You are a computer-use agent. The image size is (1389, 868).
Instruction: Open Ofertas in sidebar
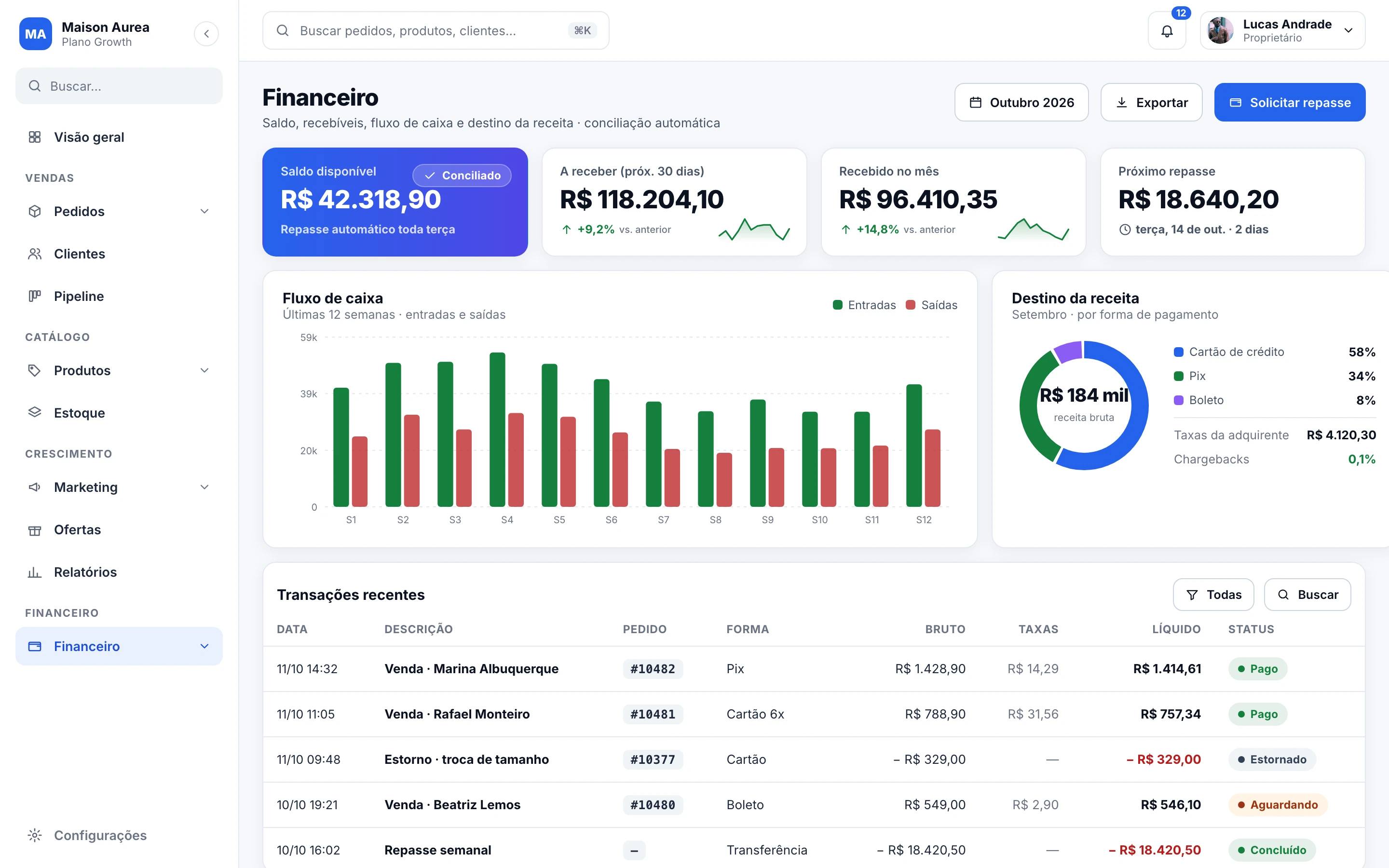(x=119, y=529)
